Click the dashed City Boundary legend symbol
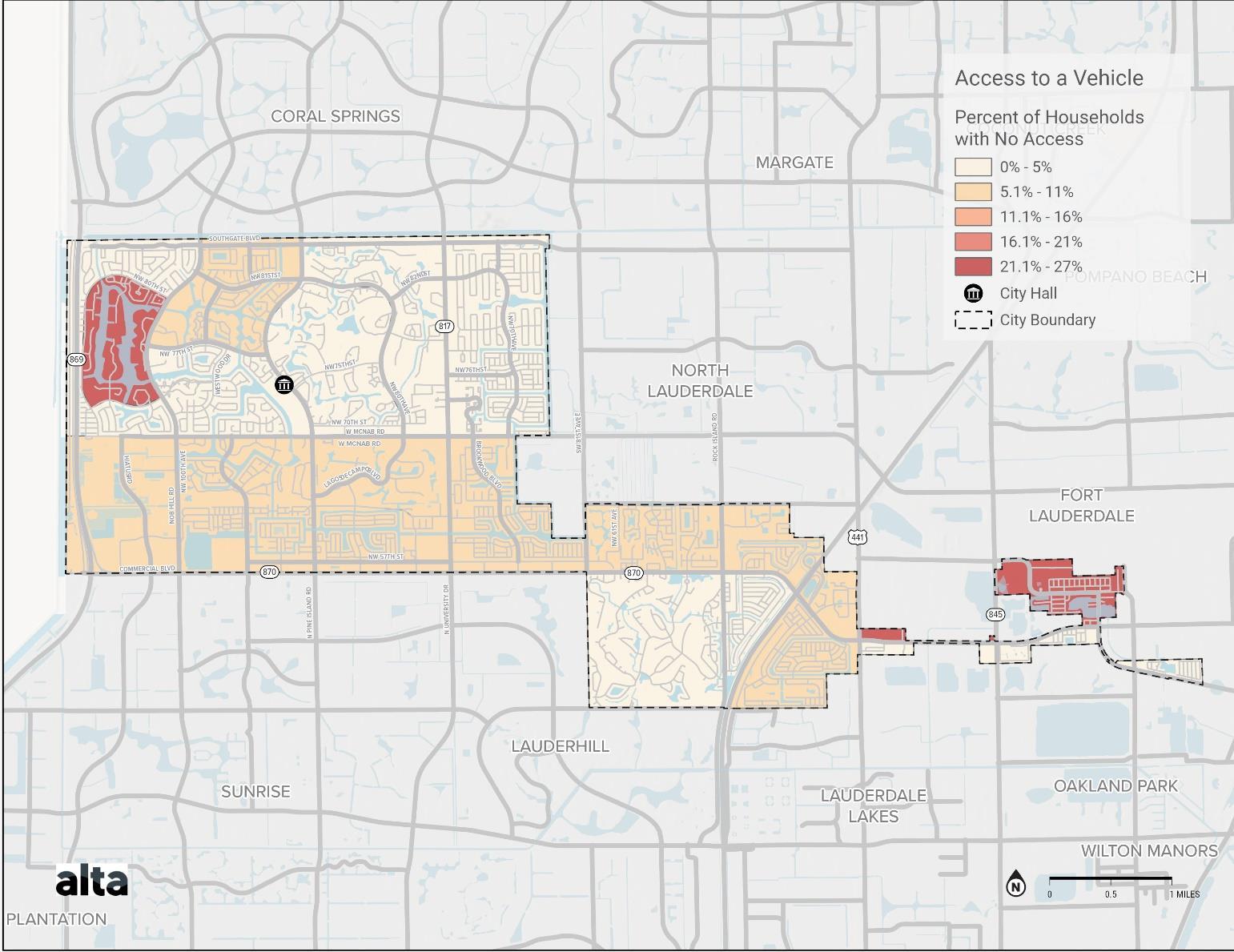Screen dimensions: 1234x952 coord(973,319)
